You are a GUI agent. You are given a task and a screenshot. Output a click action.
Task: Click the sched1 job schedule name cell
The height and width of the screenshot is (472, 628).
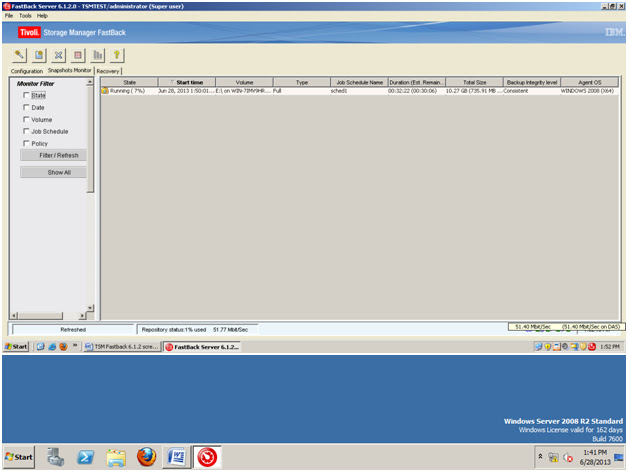[359, 91]
